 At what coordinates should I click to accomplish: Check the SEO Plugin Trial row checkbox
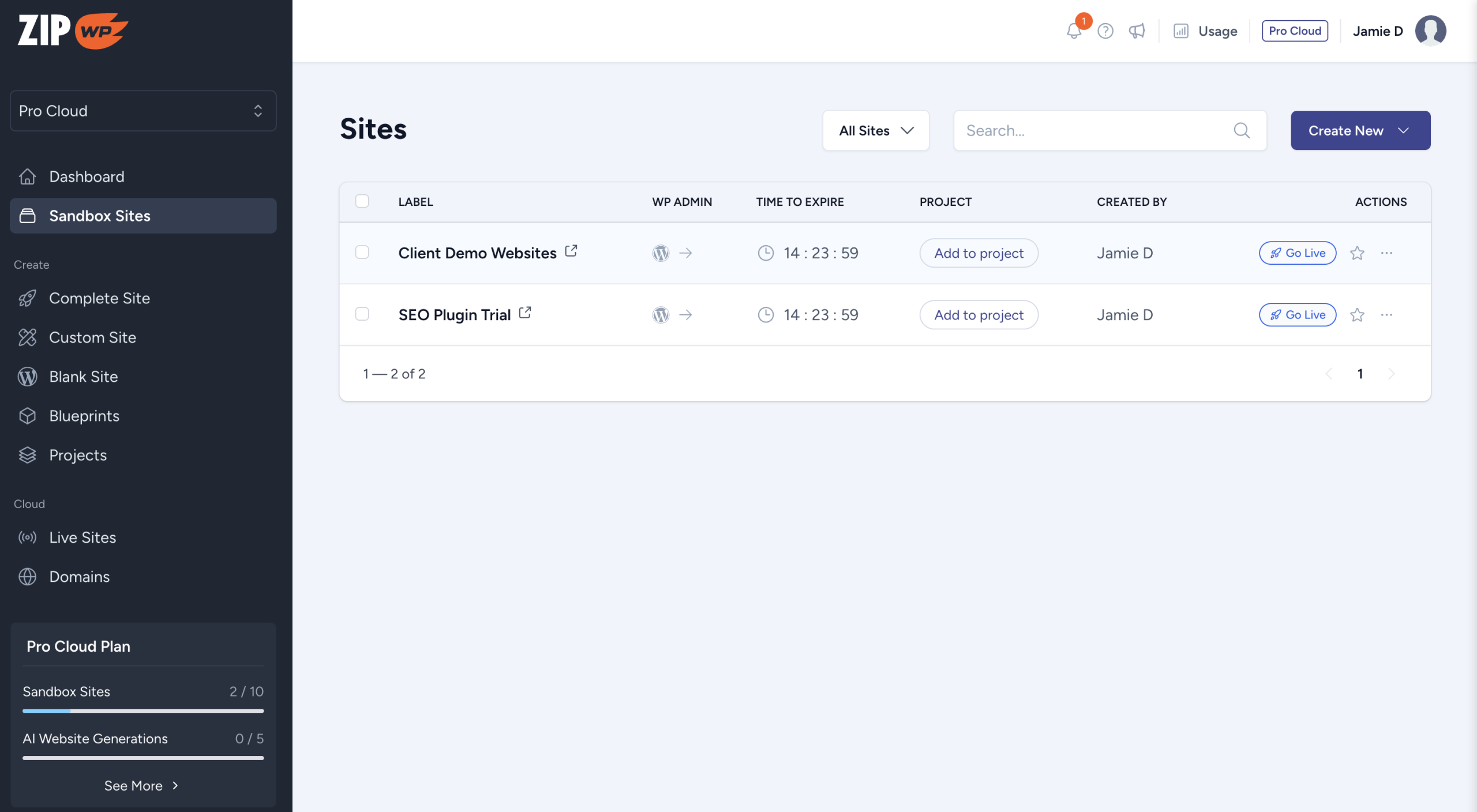pyautogui.click(x=362, y=314)
